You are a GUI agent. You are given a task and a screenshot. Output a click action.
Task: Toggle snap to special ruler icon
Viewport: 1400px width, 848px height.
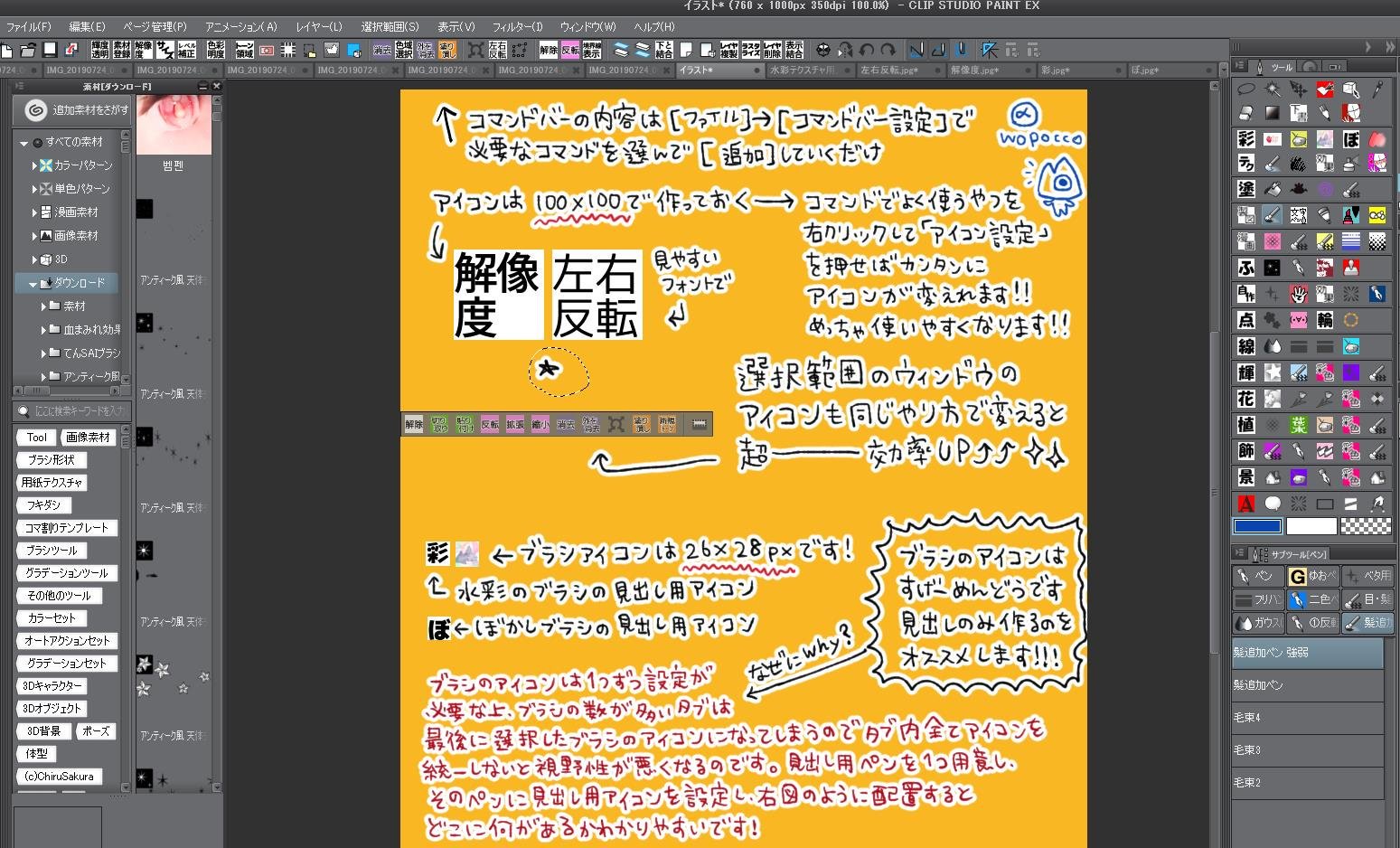pos(938,50)
